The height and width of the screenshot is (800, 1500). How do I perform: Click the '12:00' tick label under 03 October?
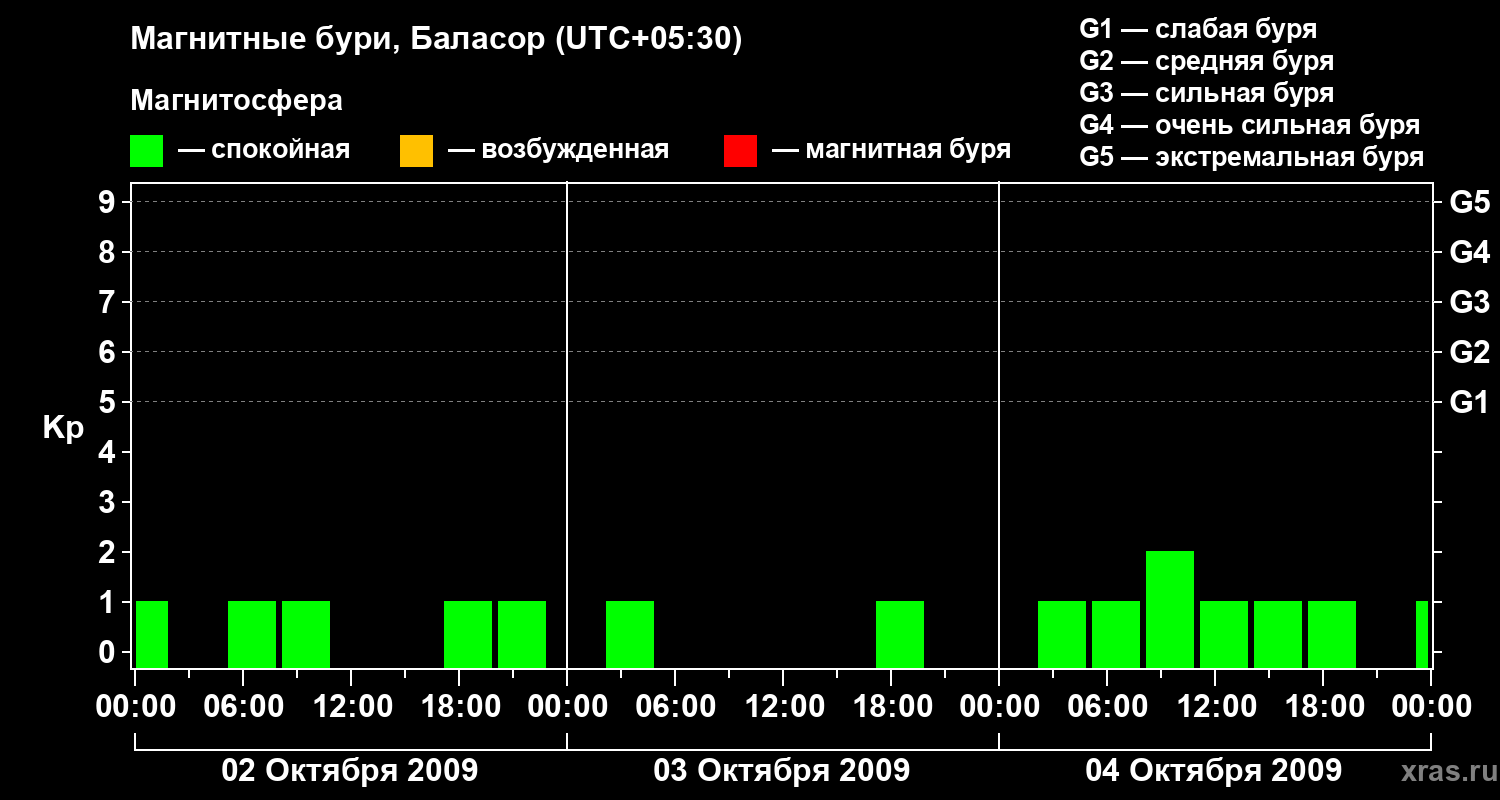tap(783, 707)
